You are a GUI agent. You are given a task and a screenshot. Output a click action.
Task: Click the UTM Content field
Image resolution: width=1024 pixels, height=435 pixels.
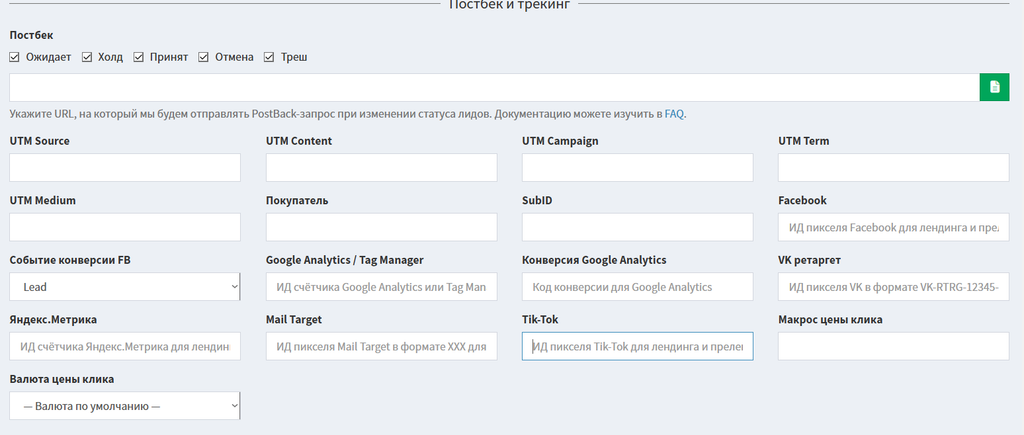[x=381, y=168]
